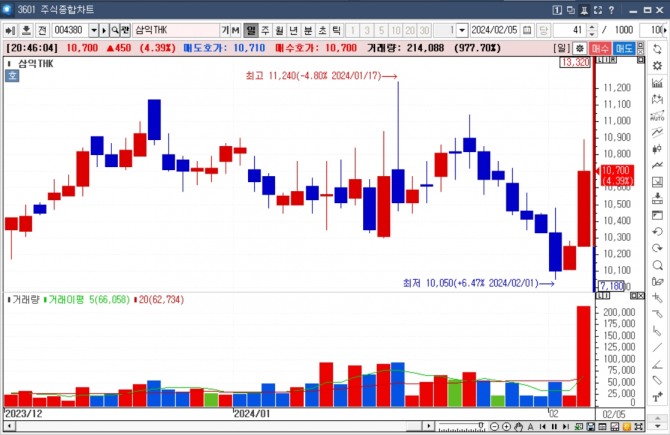
Task: Click the zoom-out minus circle icon
Action: coord(494,426)
